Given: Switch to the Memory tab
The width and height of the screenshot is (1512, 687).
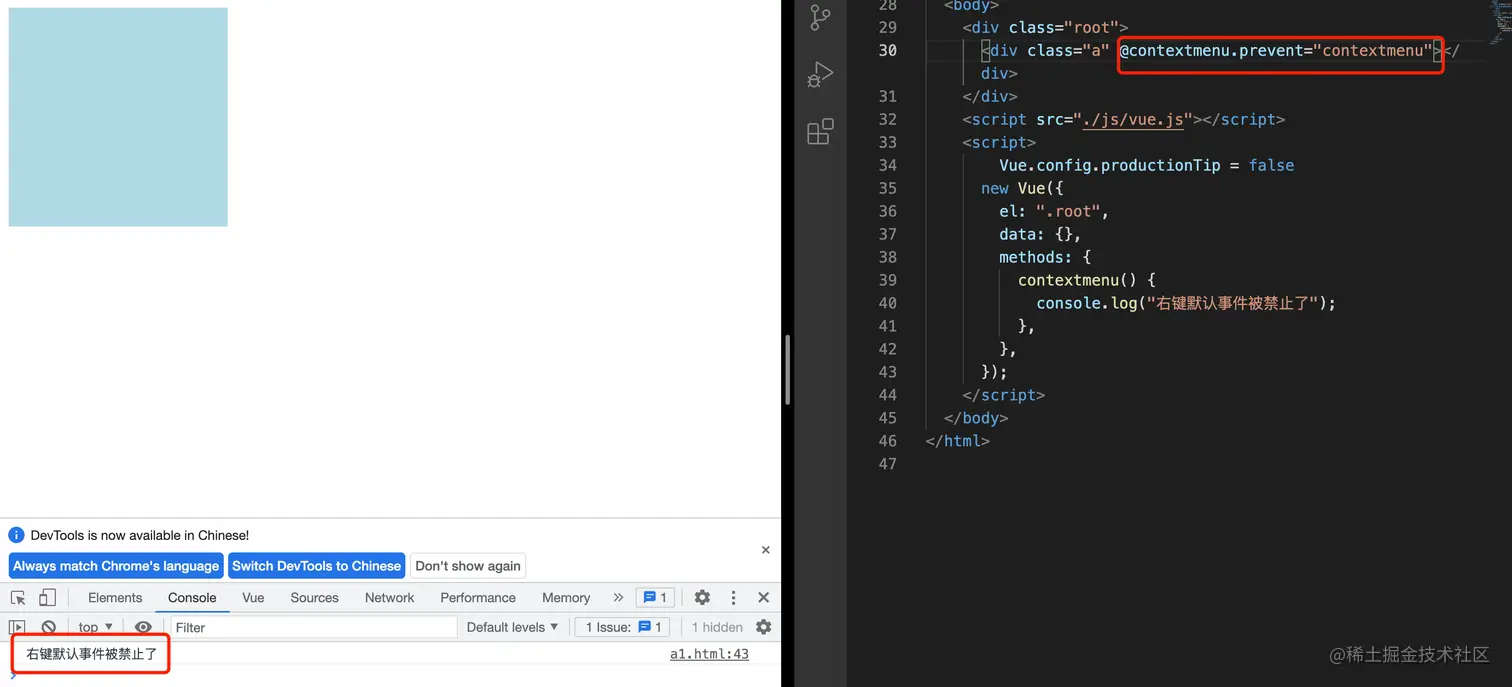Looking at the screenshot, I should pos(566,597).
